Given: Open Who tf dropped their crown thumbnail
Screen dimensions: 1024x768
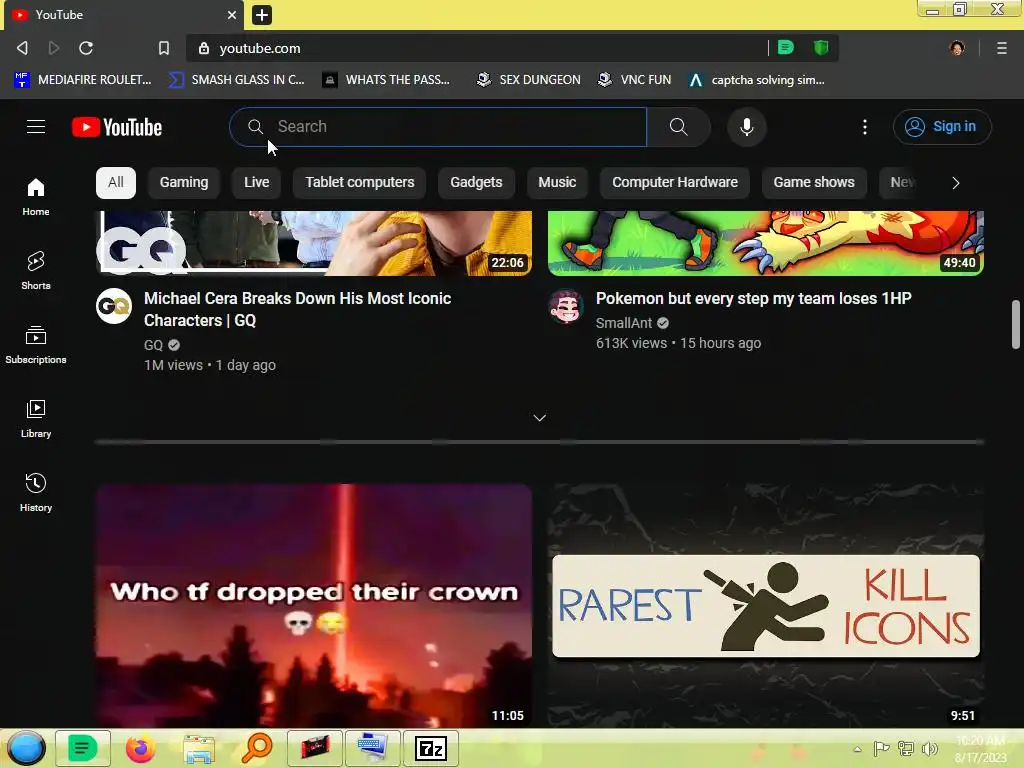Looking at the screenshot, I should [x=314, y=605].
